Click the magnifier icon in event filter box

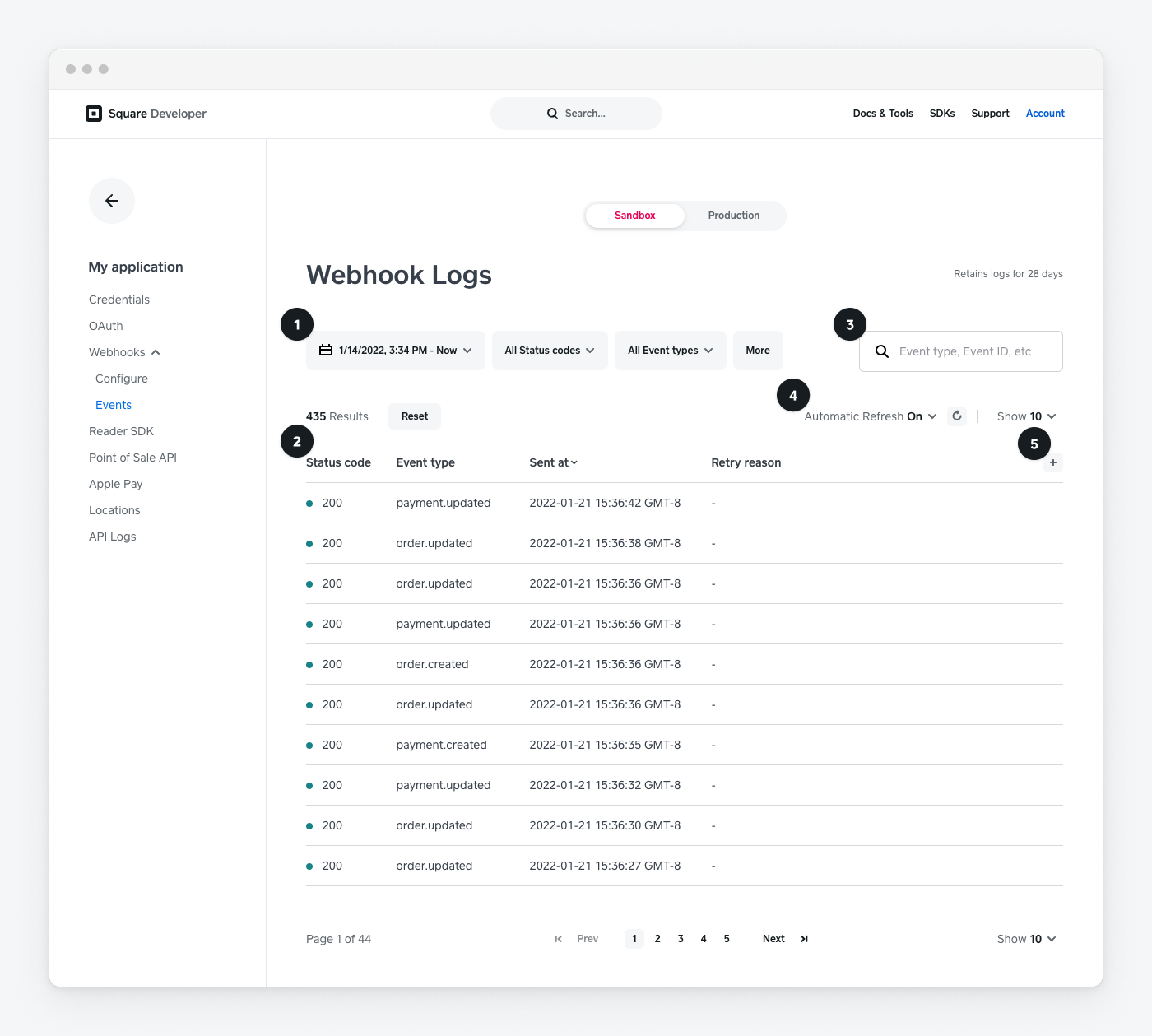pyautogui.click(x=882, y=351)
